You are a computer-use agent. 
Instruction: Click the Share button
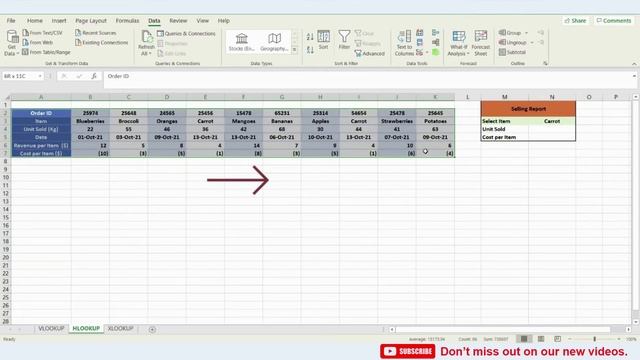[576, 20]
